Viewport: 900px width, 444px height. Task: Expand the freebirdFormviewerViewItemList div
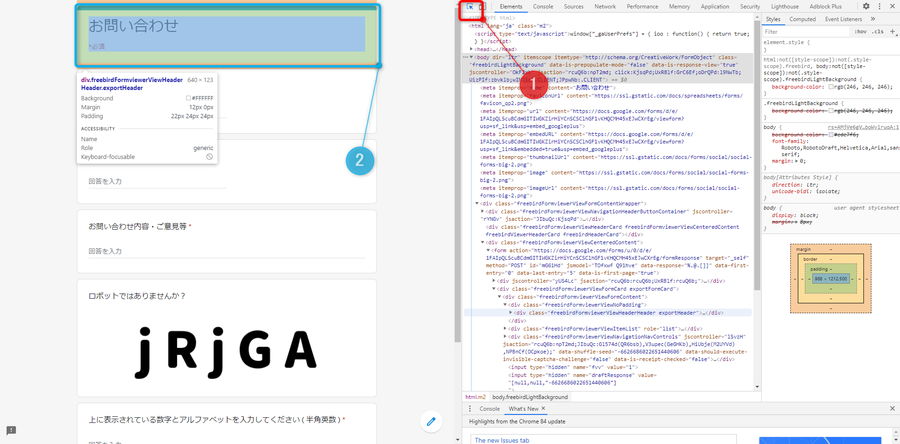(505, 328)
